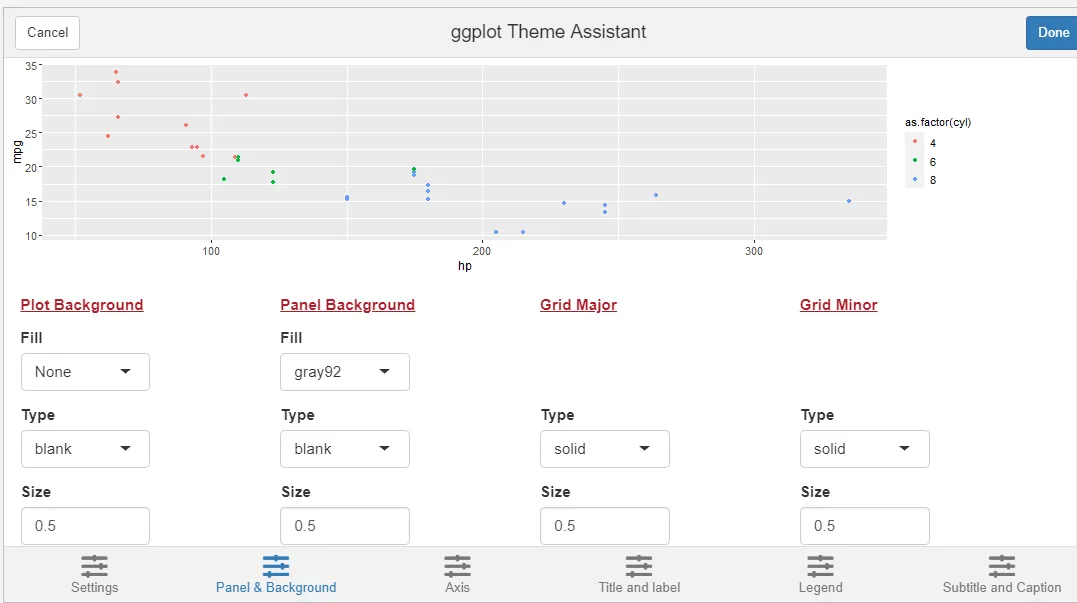Click the Title and label sliders icon
The image size is (1077, 603).
tap(639, 566)
